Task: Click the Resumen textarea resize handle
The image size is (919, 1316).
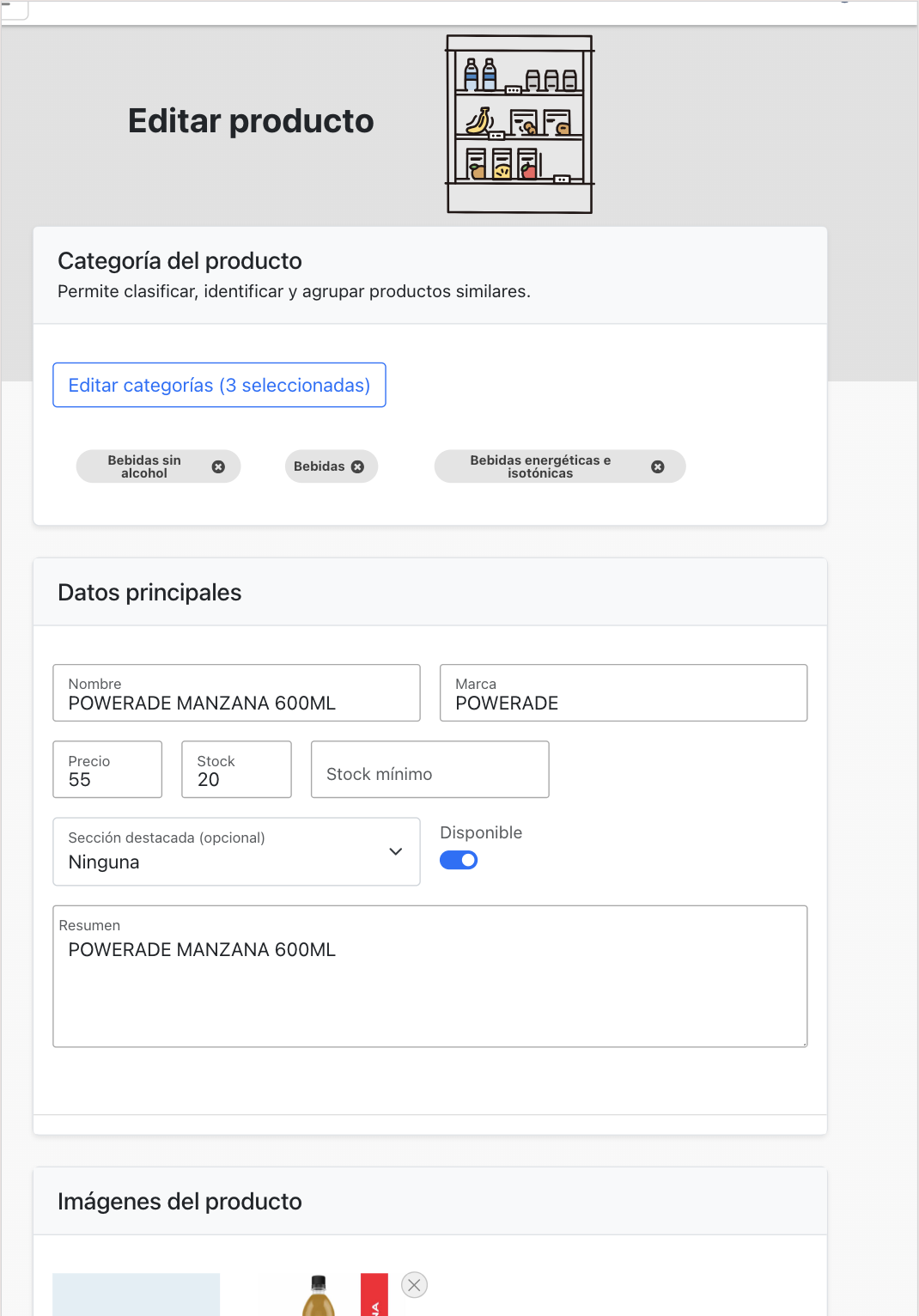Action: 804,1044
